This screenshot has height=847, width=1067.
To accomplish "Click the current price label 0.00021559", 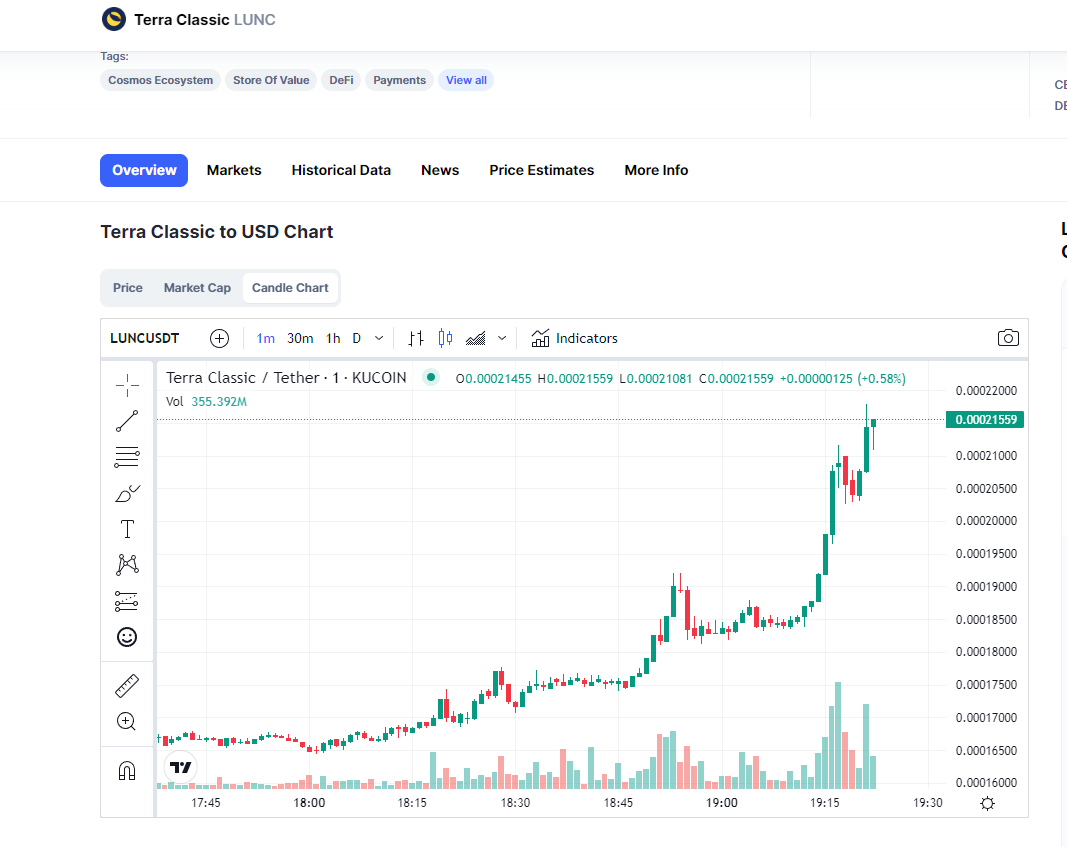I will tap(985, 420).
